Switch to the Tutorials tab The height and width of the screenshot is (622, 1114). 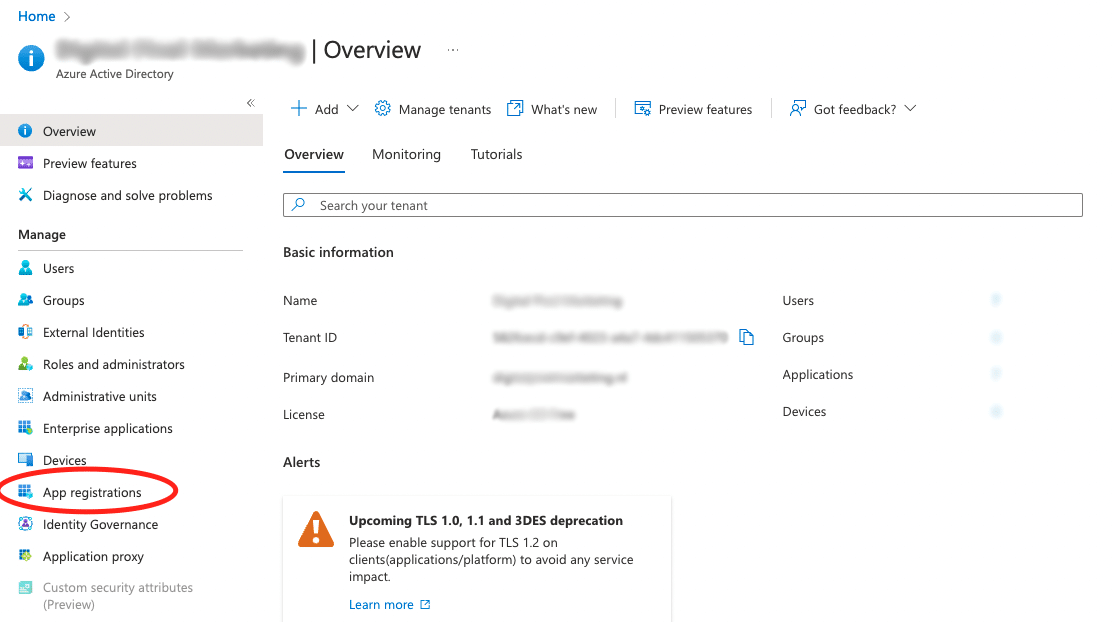pos(497,154)
